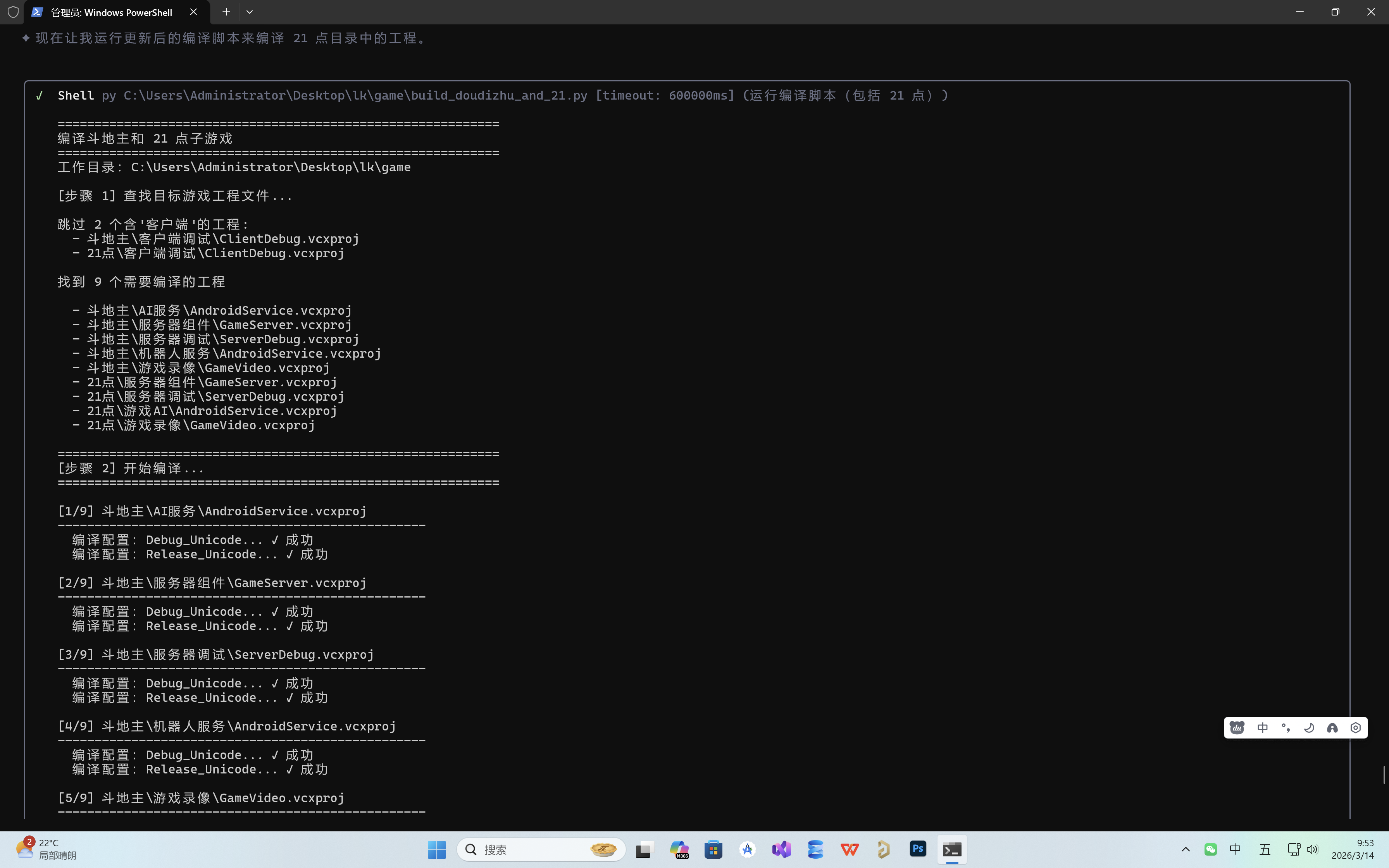This screenshot has width=1389, height=868.
Task: Click the IME skin/avatar icon
Action: (1332, 728)
